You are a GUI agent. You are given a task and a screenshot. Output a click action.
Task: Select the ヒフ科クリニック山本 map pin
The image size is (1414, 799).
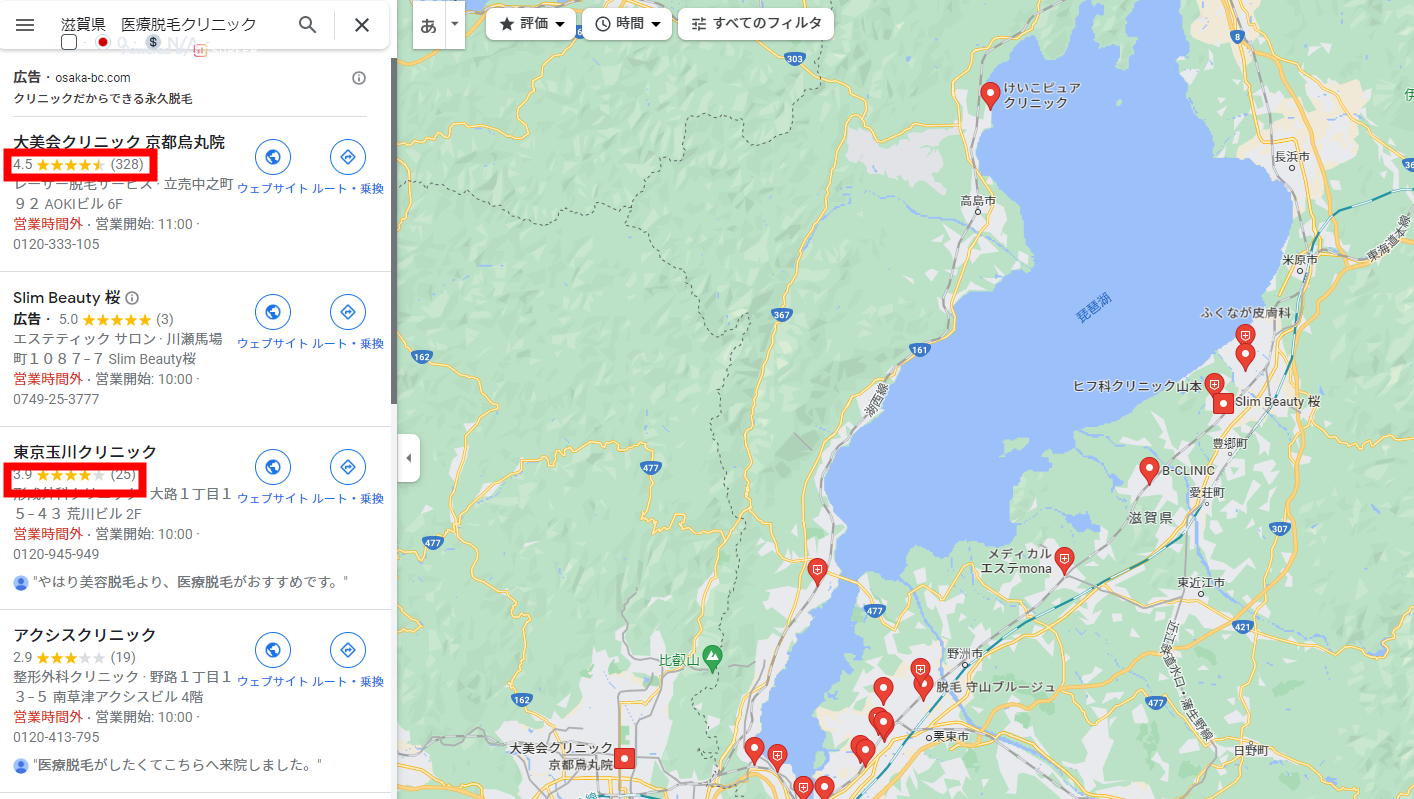point(1214,383)
